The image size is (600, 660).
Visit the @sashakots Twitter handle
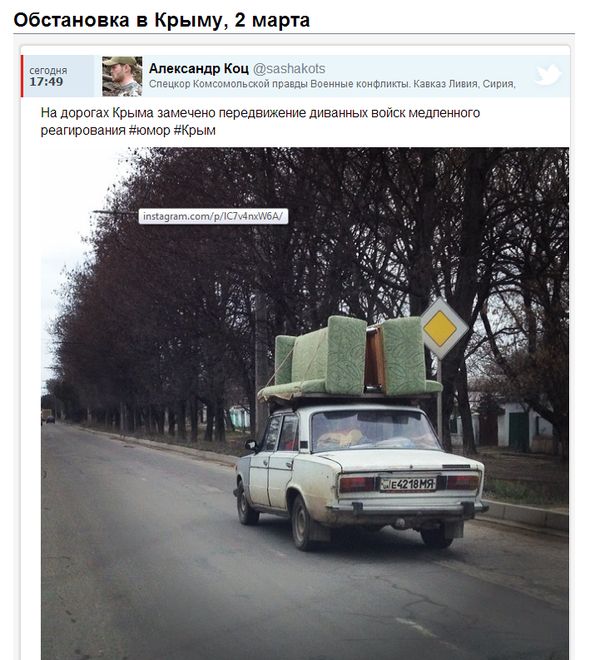[x=289, y=69]
